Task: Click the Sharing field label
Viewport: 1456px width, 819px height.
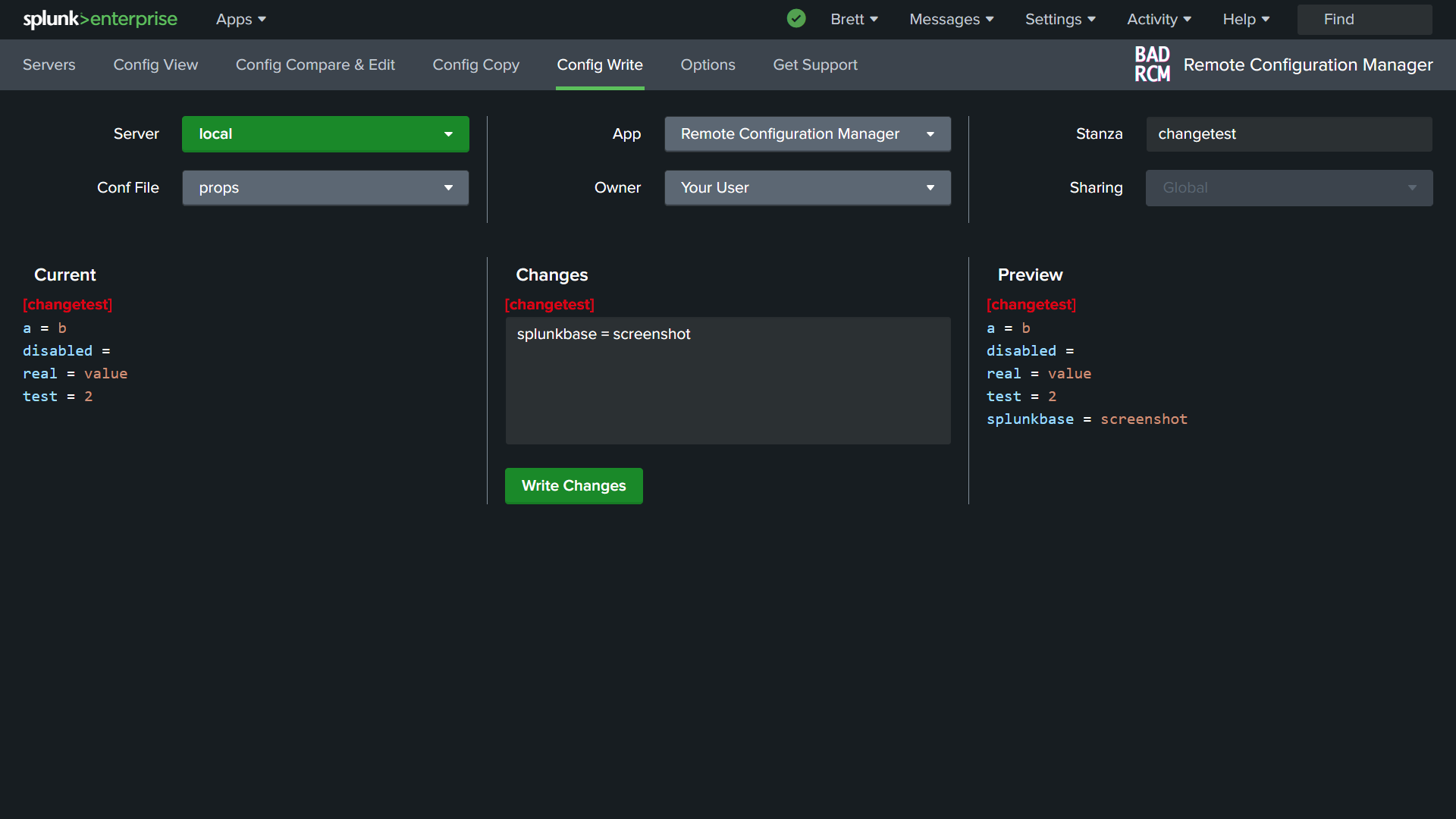Action: (1096, 188)
